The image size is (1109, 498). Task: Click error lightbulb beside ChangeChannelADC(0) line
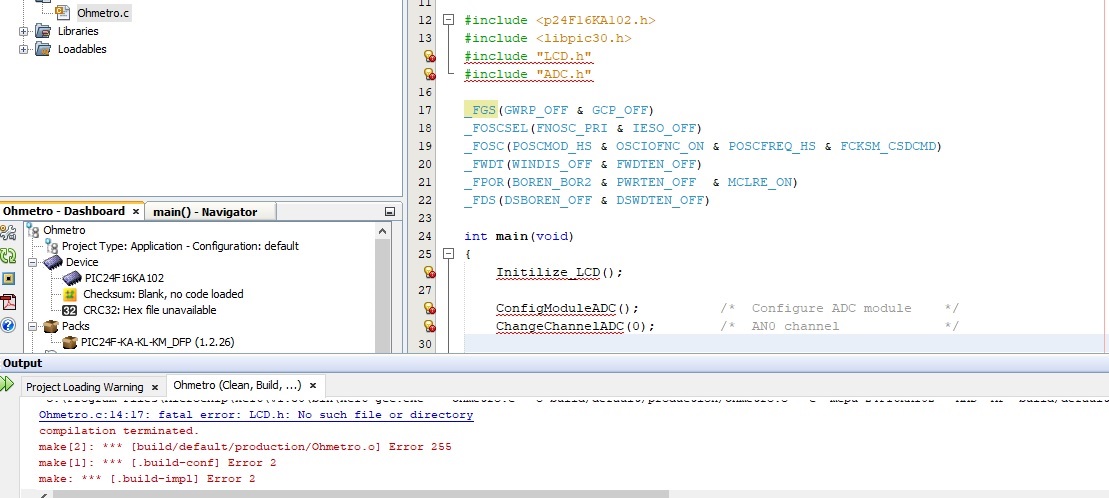click(429, 326)
